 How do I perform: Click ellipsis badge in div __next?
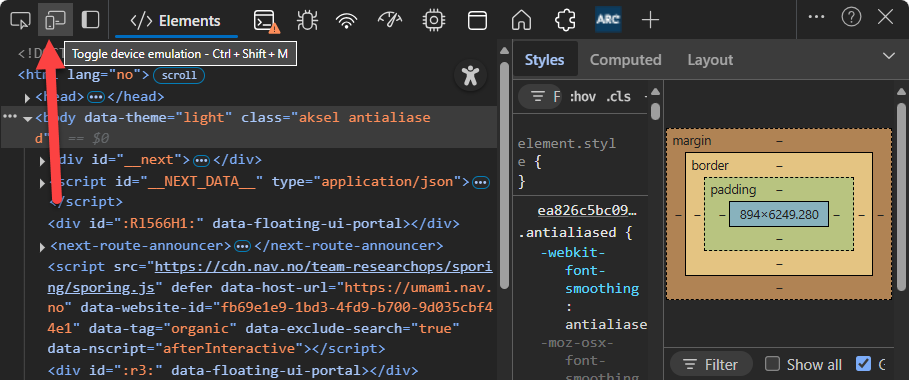click(x=201, y=160)
